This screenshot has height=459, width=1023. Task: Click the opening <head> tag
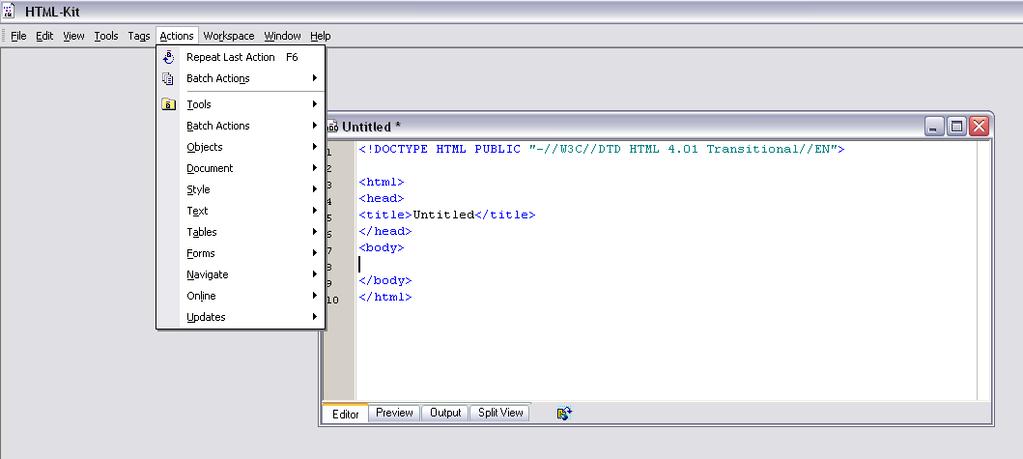pos(381,199)
